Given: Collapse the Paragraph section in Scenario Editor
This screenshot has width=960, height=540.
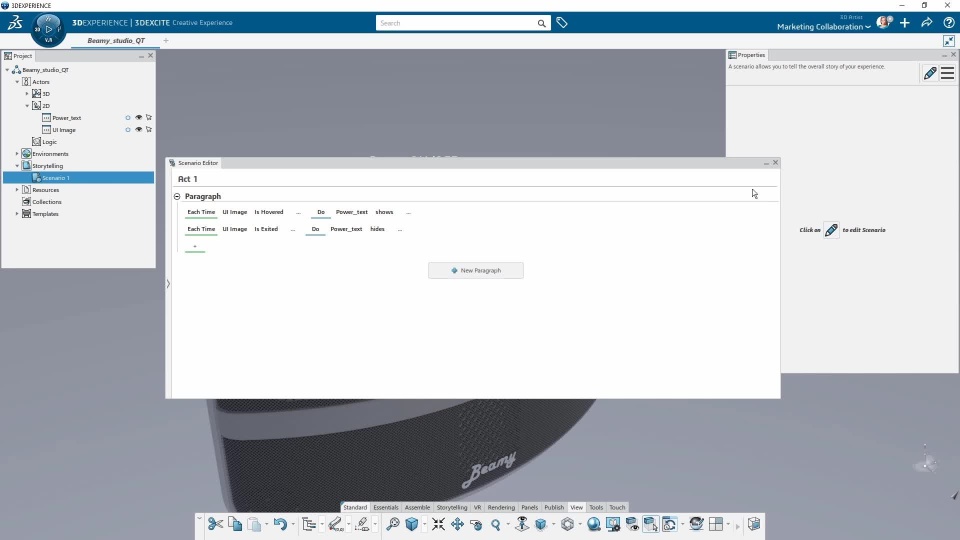Looking at the screenshot, I should pyautogui.click(x=177, y=197).
